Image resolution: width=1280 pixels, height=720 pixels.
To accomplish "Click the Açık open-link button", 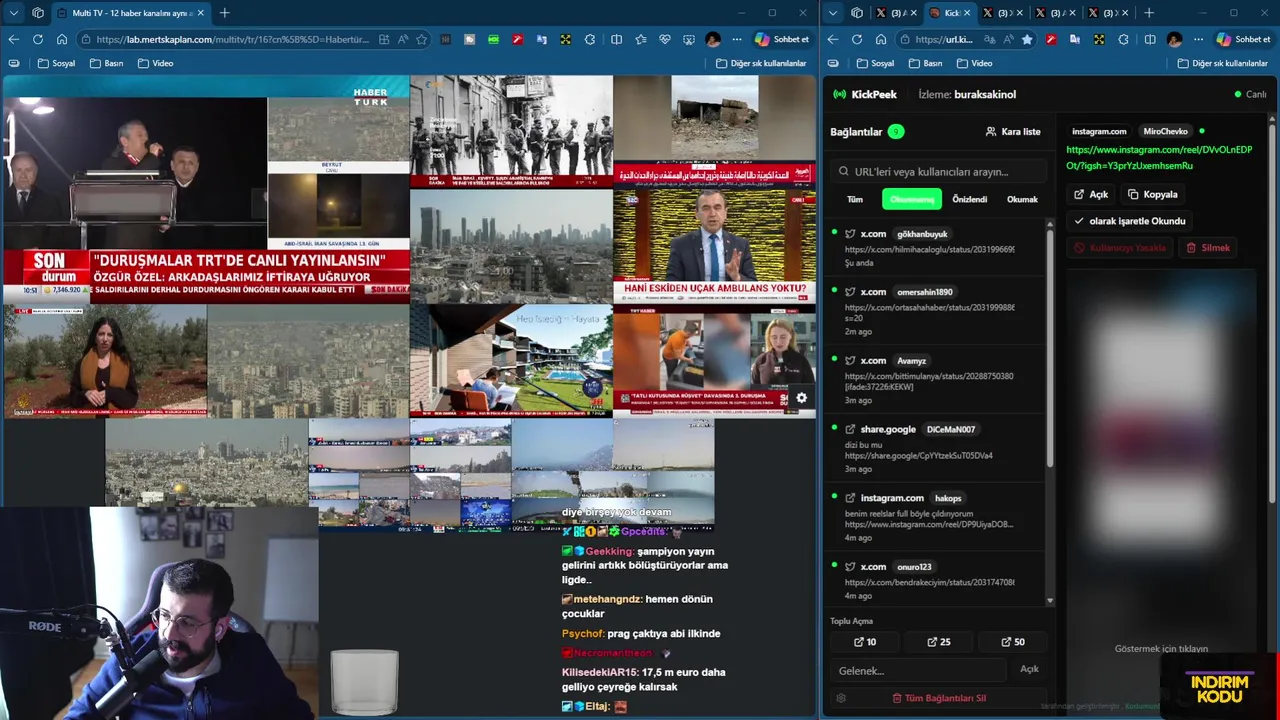I will pos(1091,194).
